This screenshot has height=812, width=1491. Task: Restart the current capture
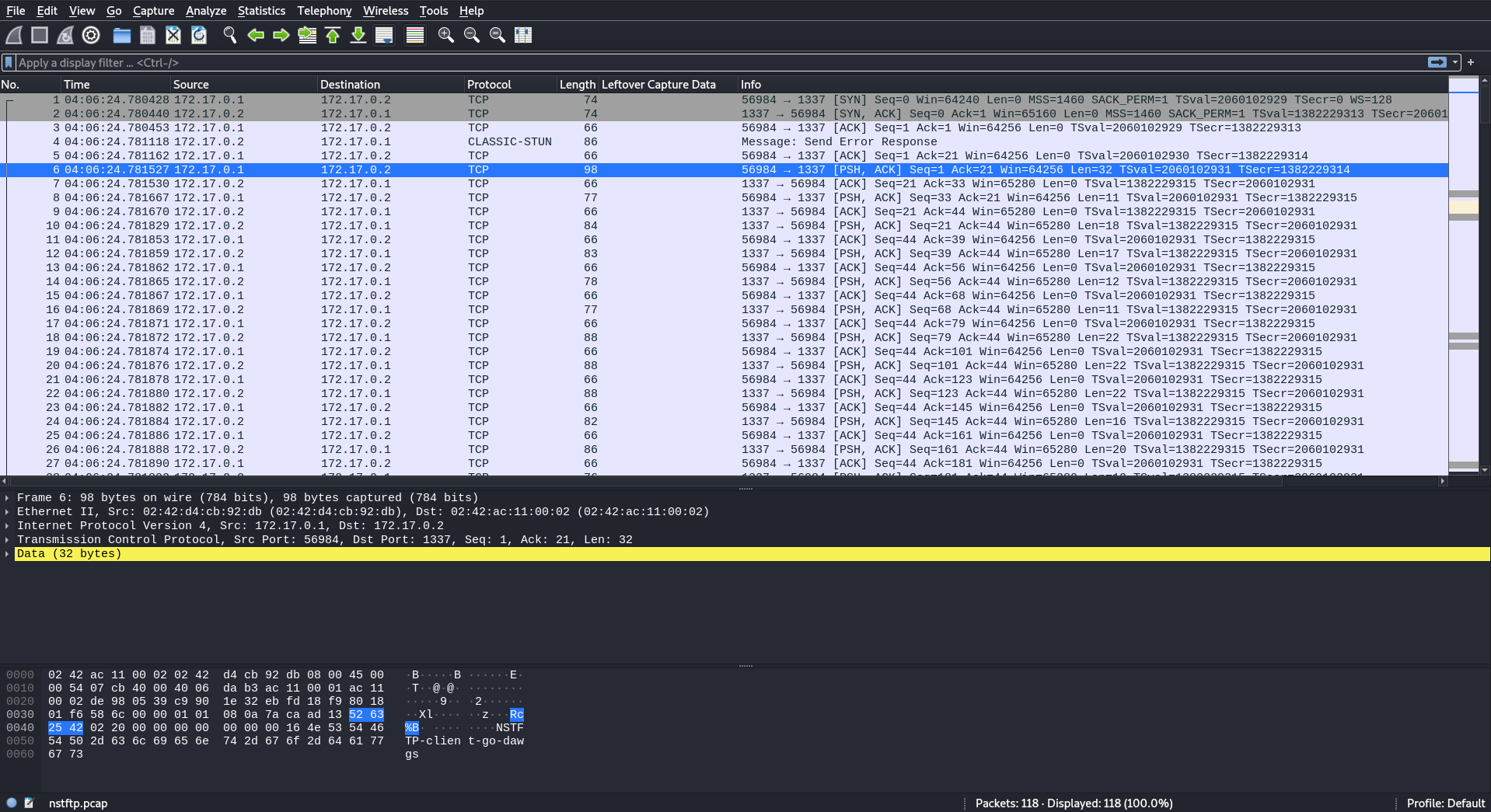(x=65, y=35)
